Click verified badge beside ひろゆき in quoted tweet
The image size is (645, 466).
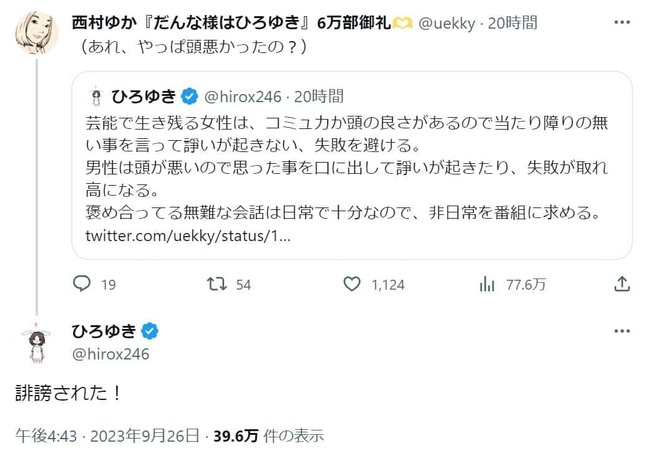coord(187,96)
